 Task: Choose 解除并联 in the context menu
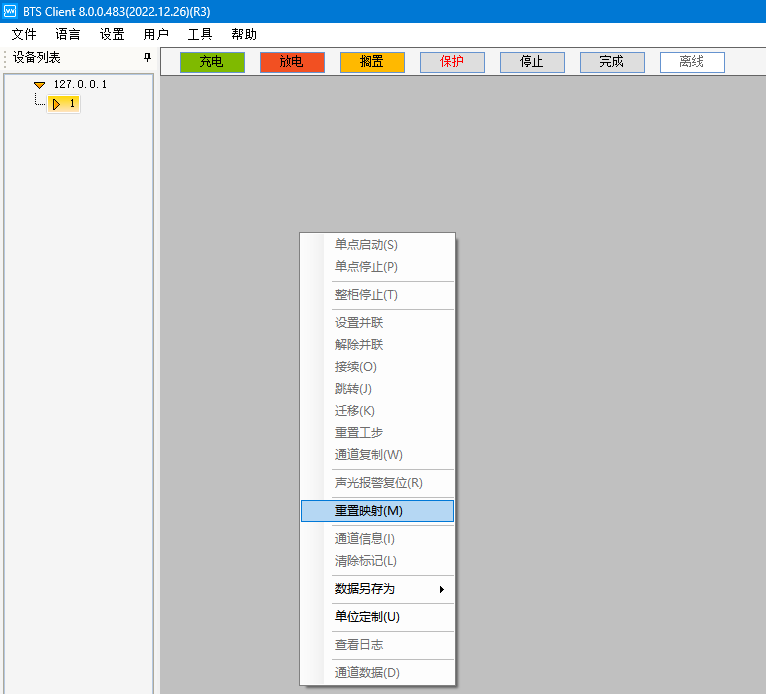point(377,345)
